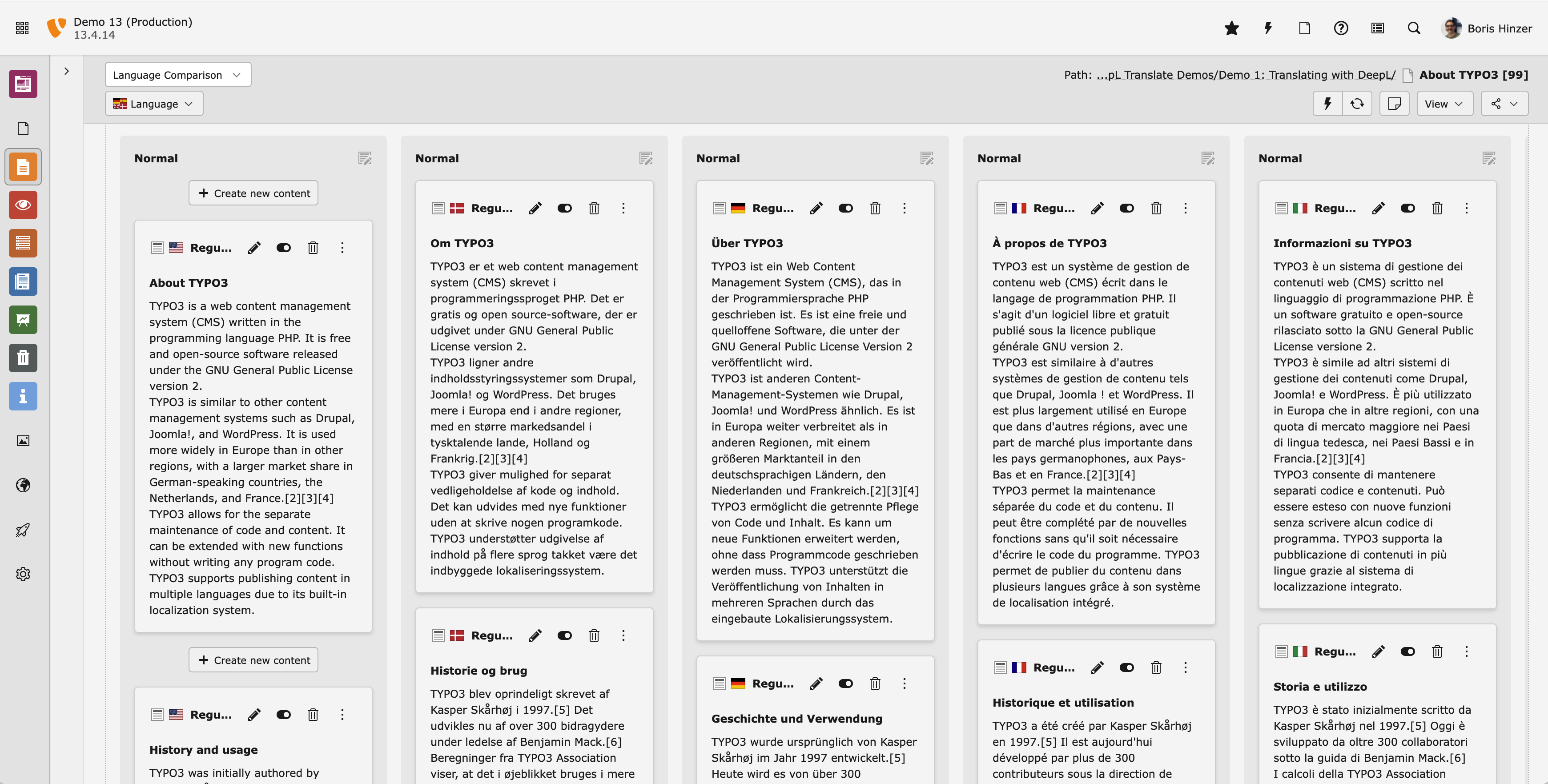Toggle visibility of History and usage element
Image resolution: width=1548 pixels, height=784 pixels.
pyautogui.click(x=284, y=714)
